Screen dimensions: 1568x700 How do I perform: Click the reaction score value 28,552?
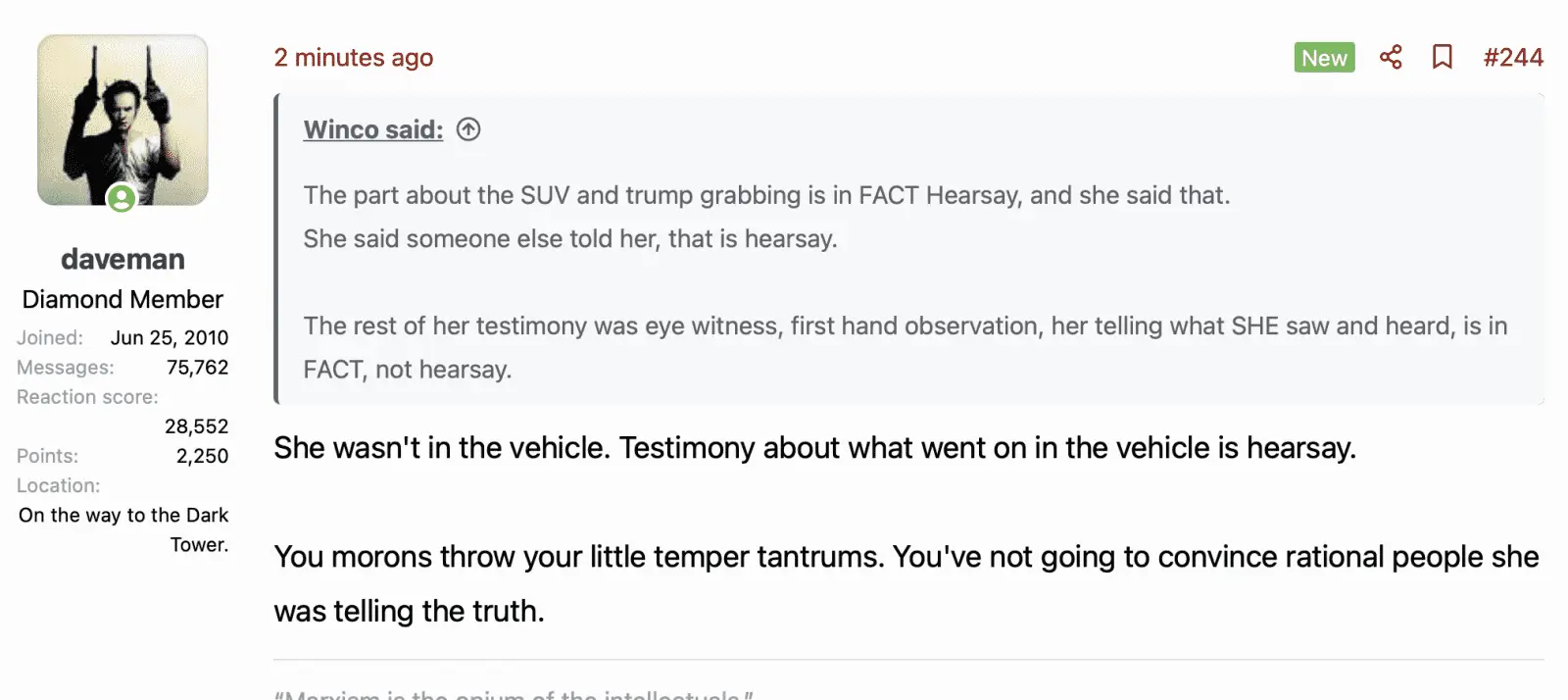[x=196, y=426]
